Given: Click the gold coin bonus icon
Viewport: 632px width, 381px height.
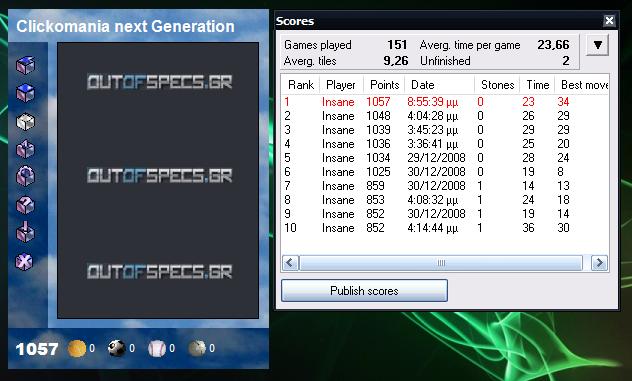Looking at the screenshot, I should (x=77, y=348).
